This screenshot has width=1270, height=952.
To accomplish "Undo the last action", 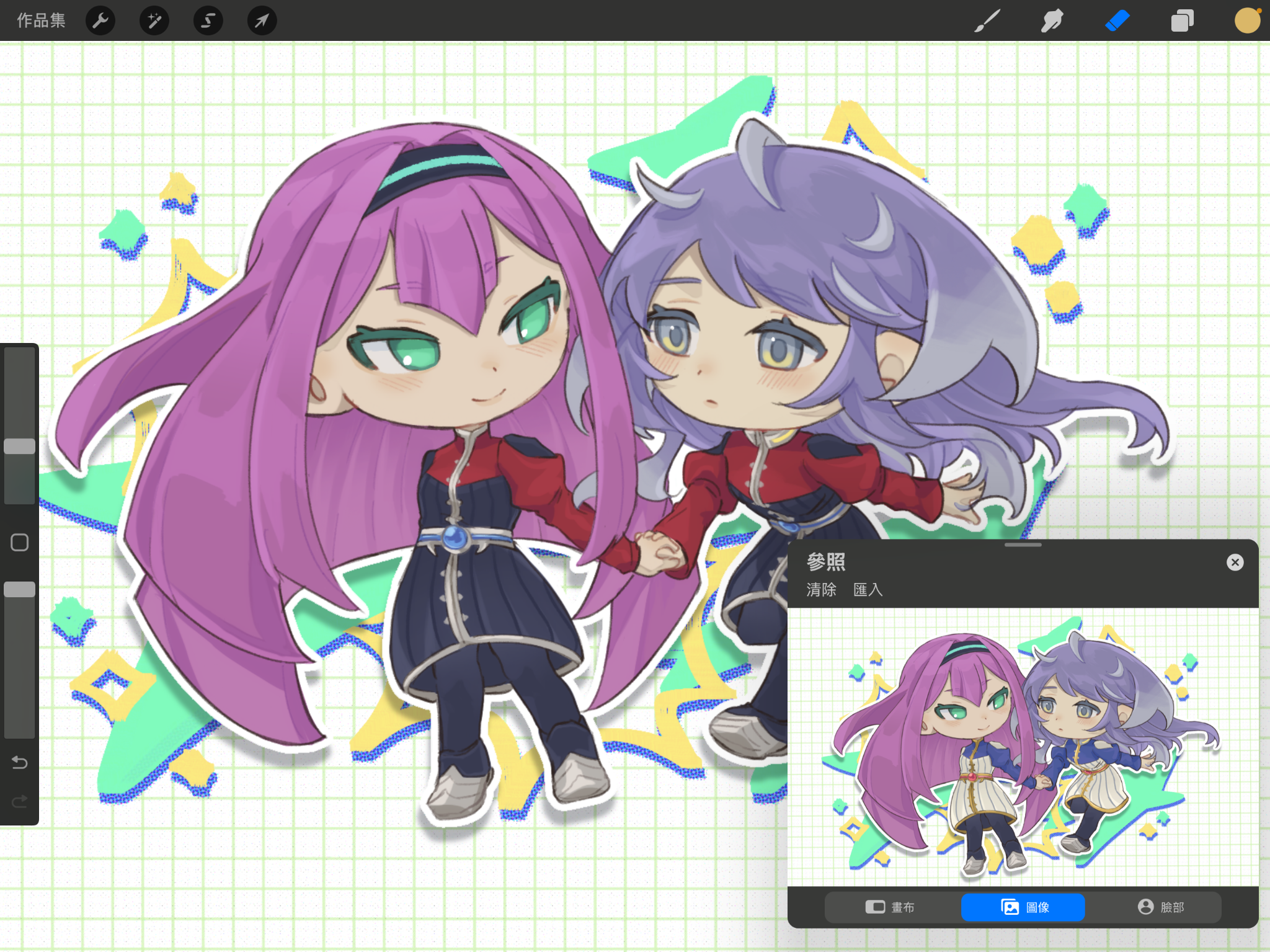I will coord(20,762).
